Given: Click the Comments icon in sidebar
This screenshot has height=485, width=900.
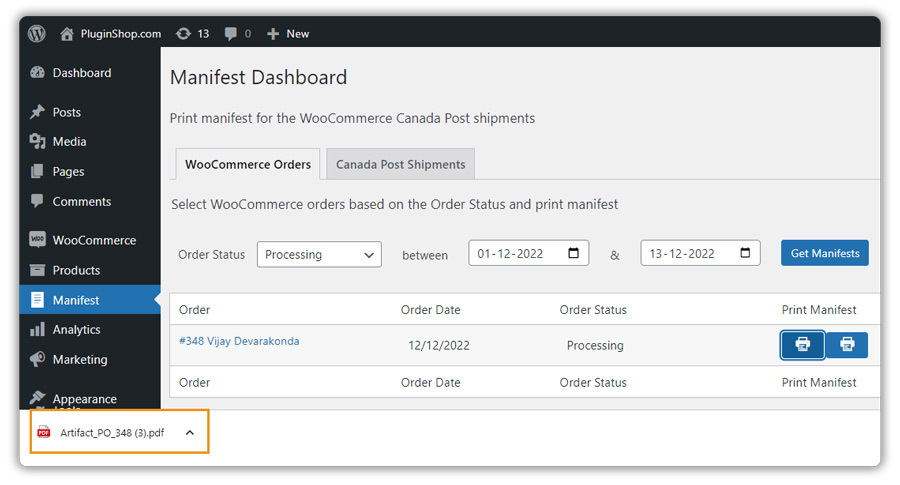Looking at the screenshot, I should click(37, 201).
